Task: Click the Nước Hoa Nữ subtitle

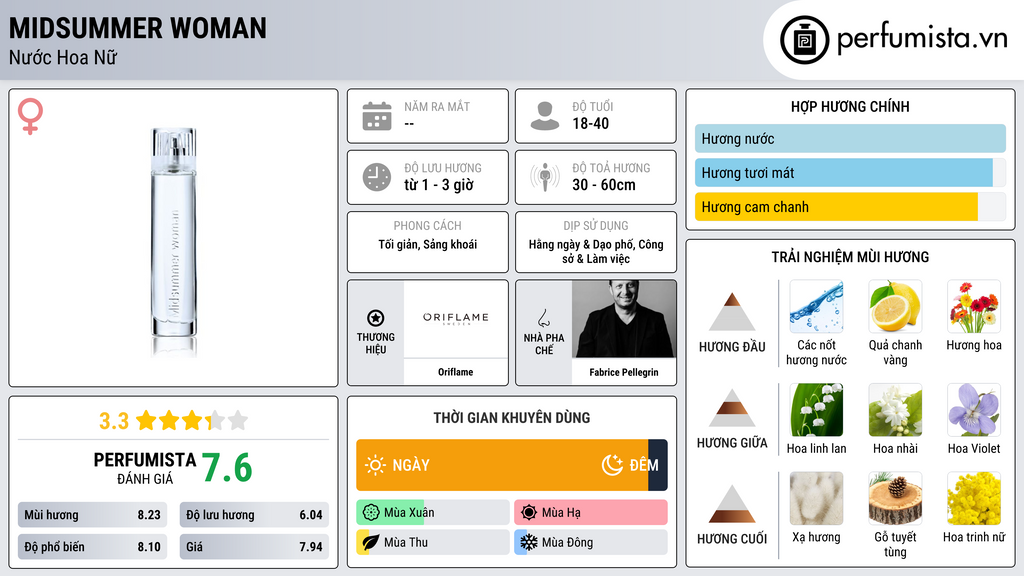Action: (63, 57)
